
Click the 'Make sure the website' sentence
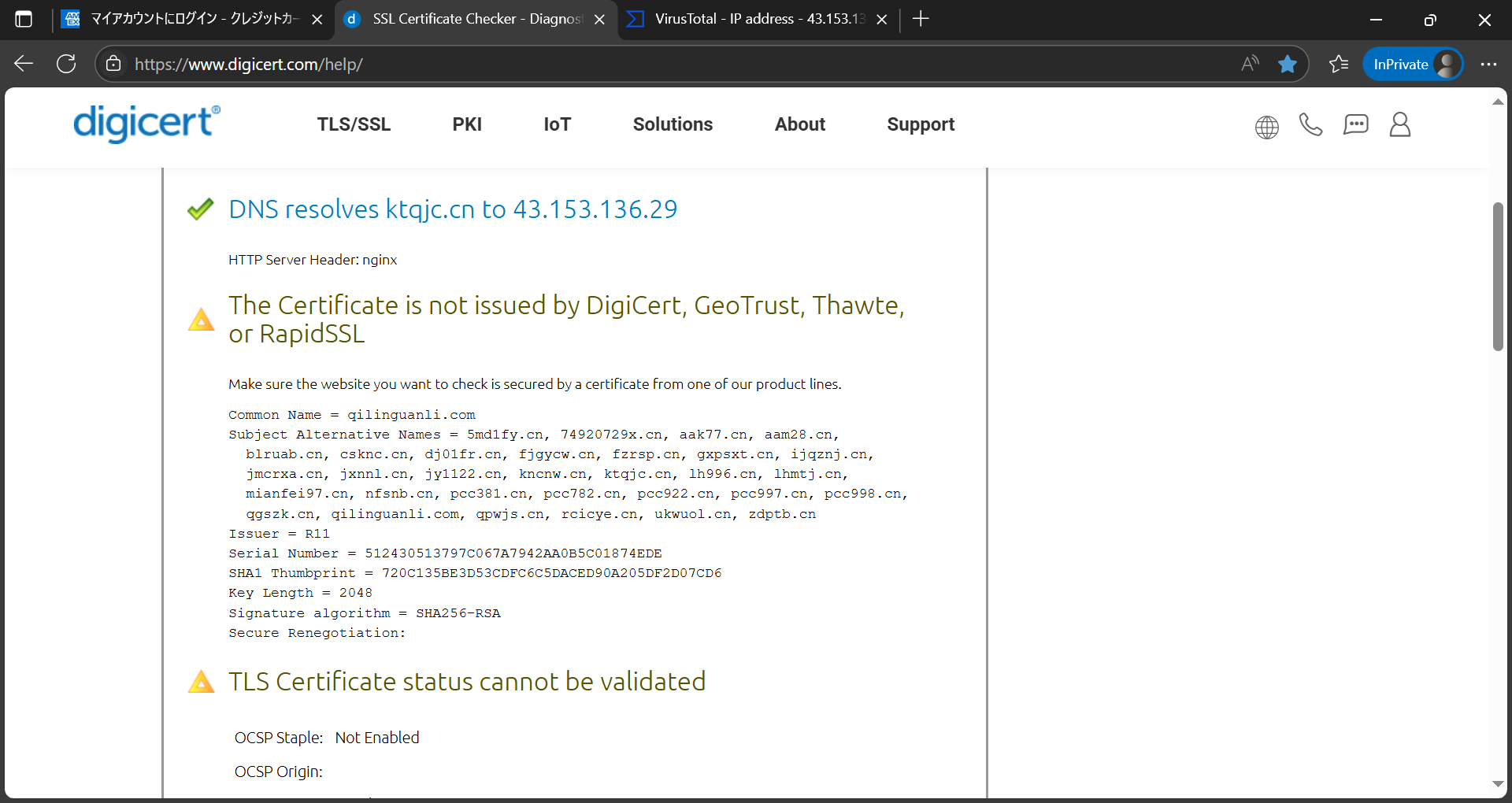click(x=535, y=384)
